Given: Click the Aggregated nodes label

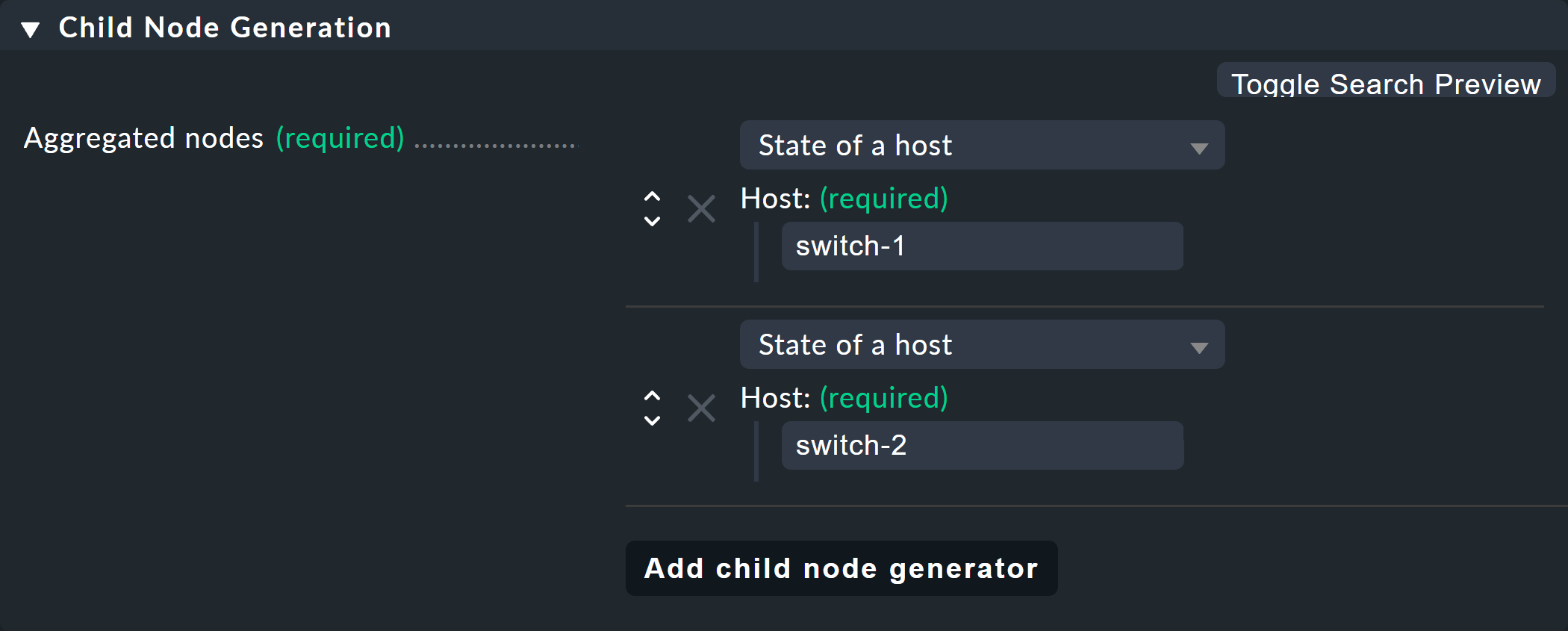Looking at the screenshot, I should pos(143,138).
